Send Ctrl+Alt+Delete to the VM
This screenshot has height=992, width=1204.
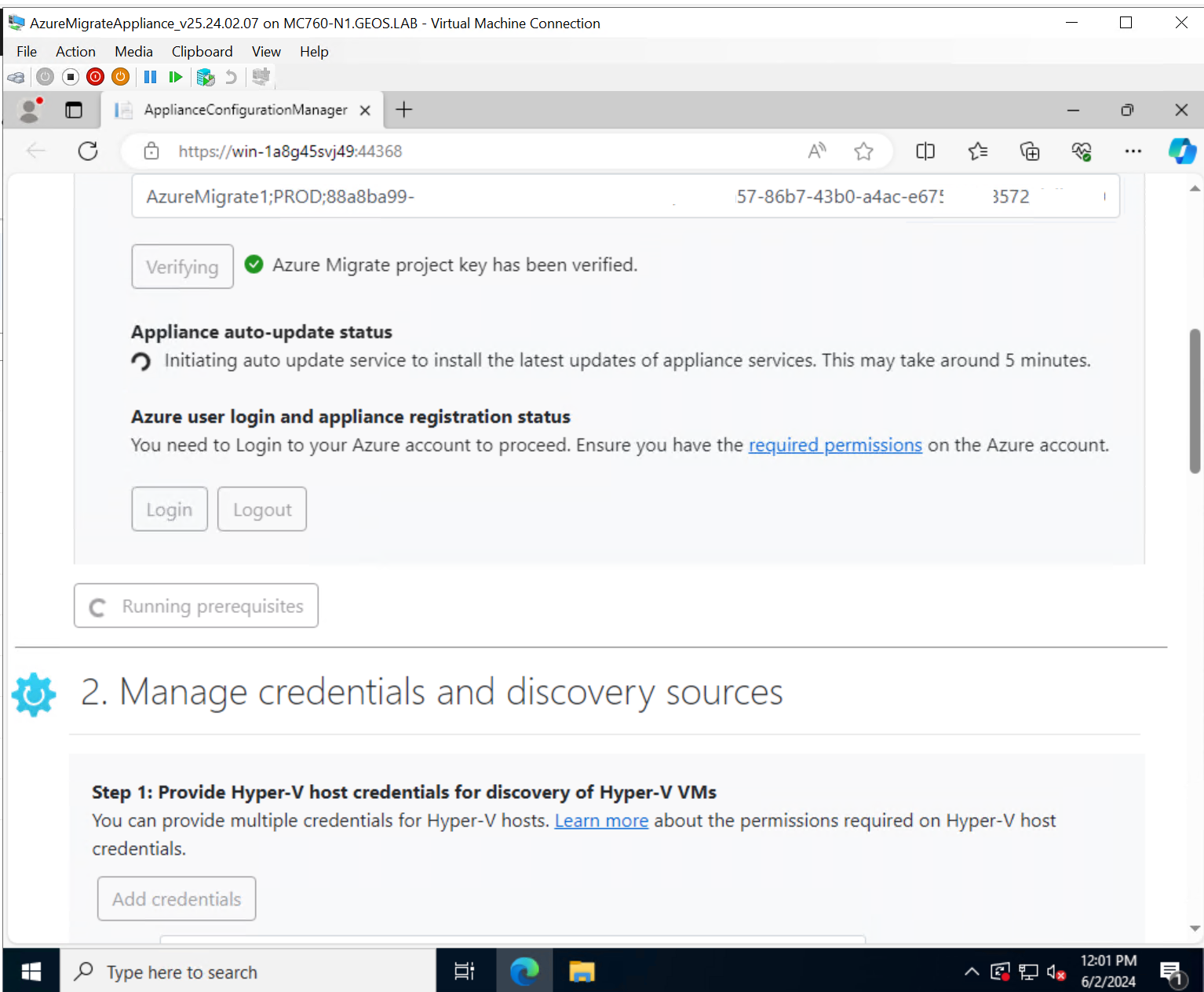tap(16, 77)
